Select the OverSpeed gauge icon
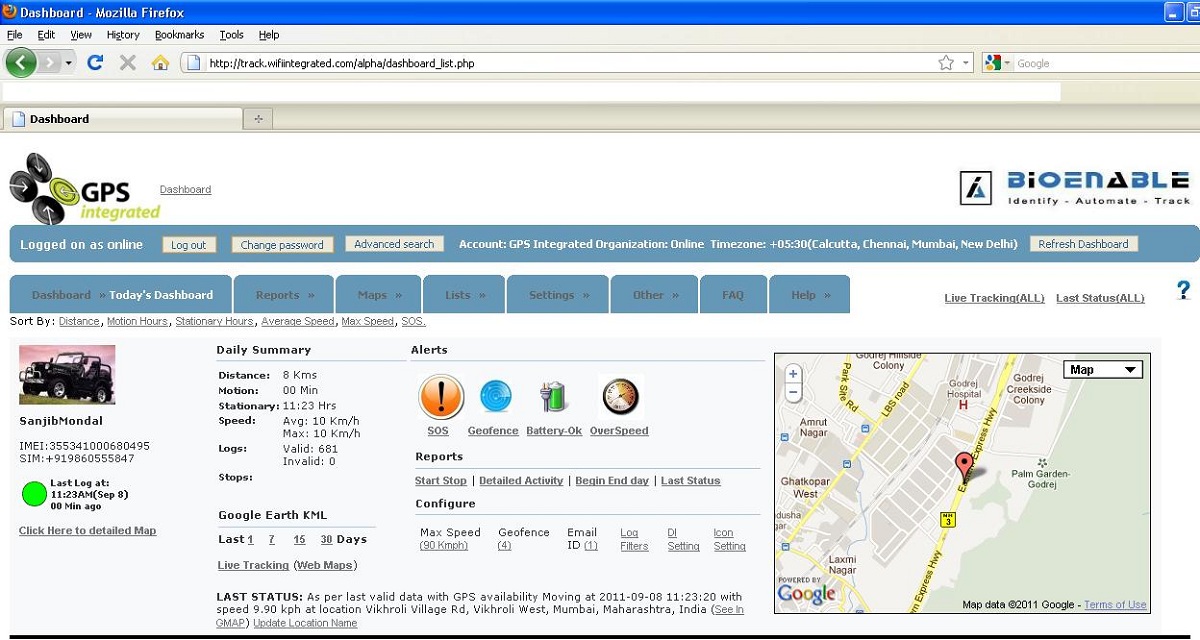The height and width of the screenshot is (640, 1200). (619, 395)
